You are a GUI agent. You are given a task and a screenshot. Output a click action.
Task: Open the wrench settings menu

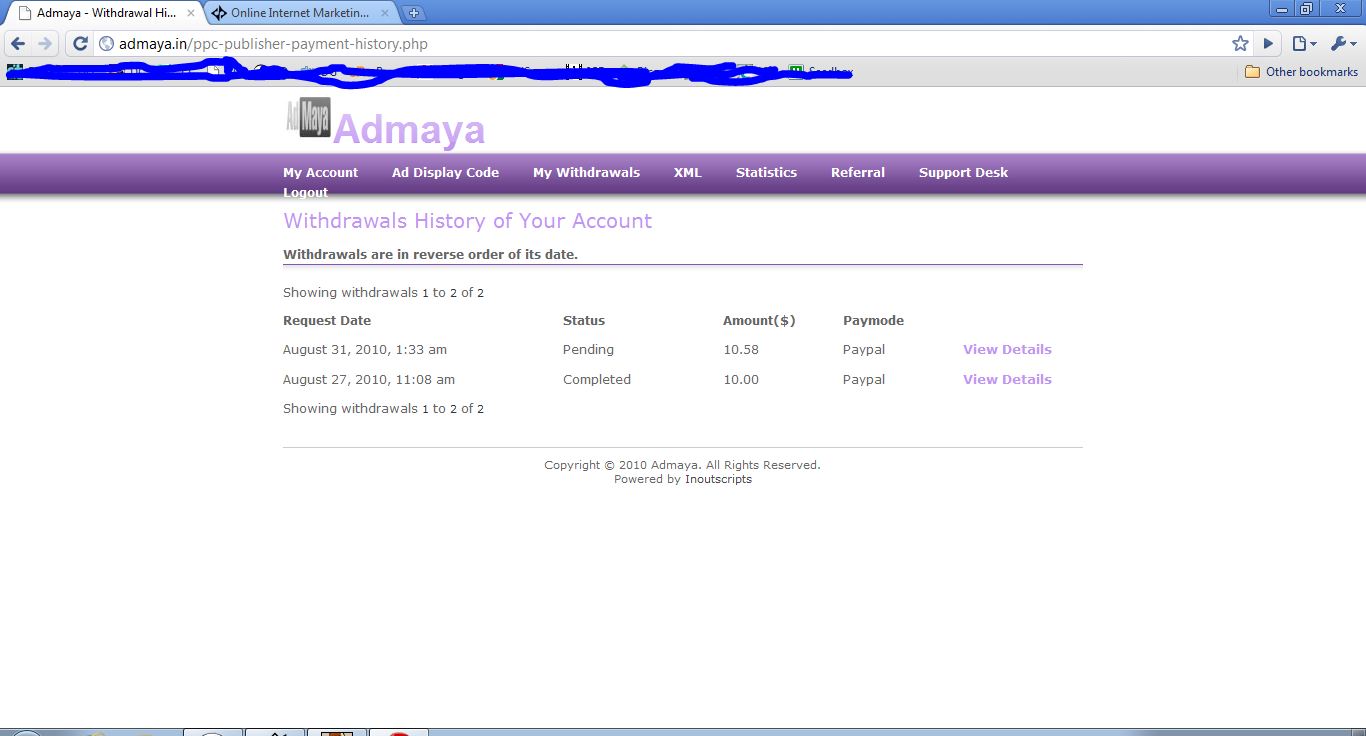(x=1343, y=43)
